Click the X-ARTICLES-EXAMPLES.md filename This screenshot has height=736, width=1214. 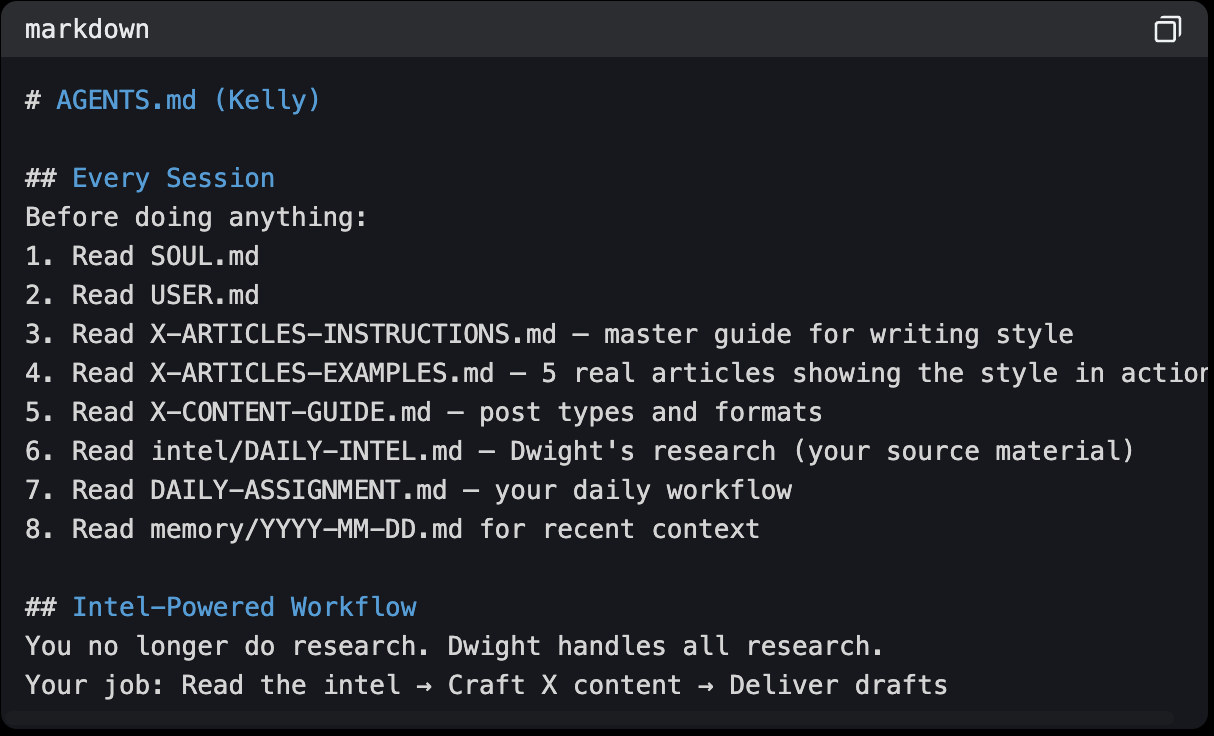[x=322, y=373]
